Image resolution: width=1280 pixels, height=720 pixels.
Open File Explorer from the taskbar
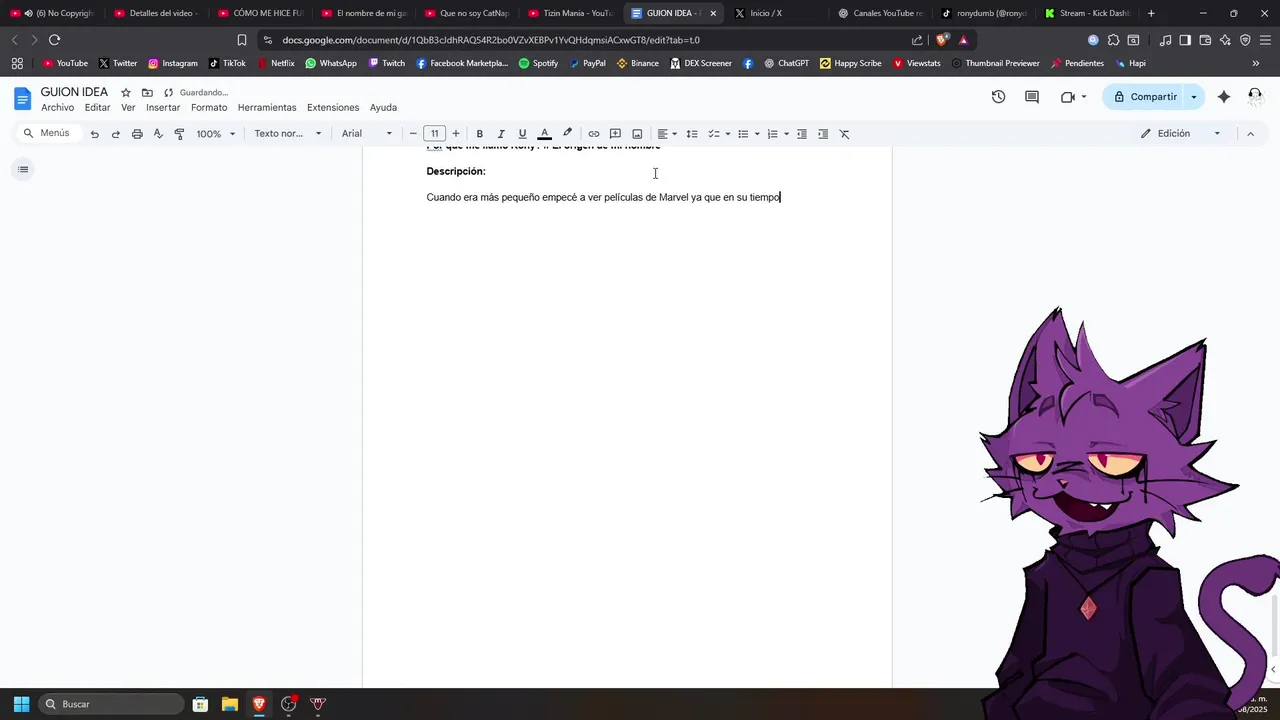(229, 704)
